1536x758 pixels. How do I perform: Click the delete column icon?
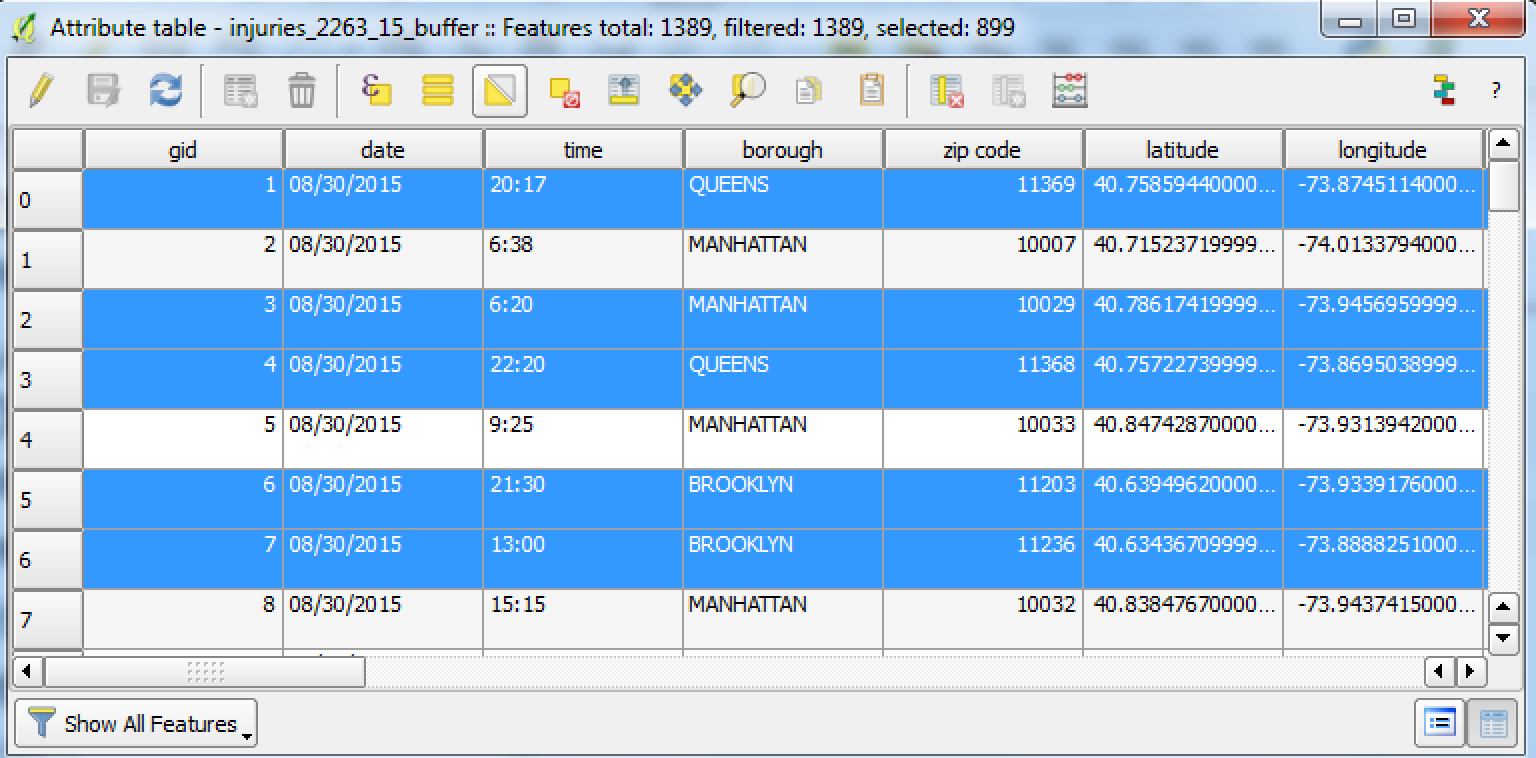tap(946, 91)
